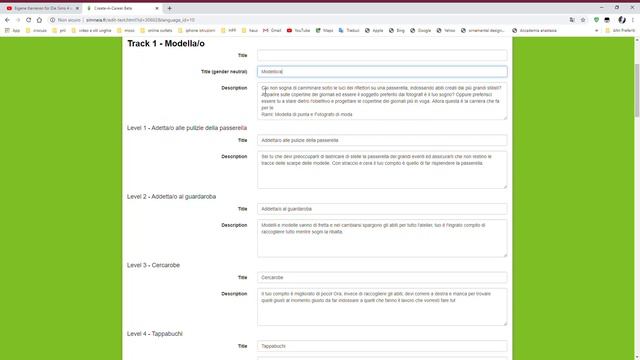Click the 'Level 2 - Addetta/o al guardaroba' heading
Image resolution: width=640 pixels, height=360 pixels.
[171, 196]
